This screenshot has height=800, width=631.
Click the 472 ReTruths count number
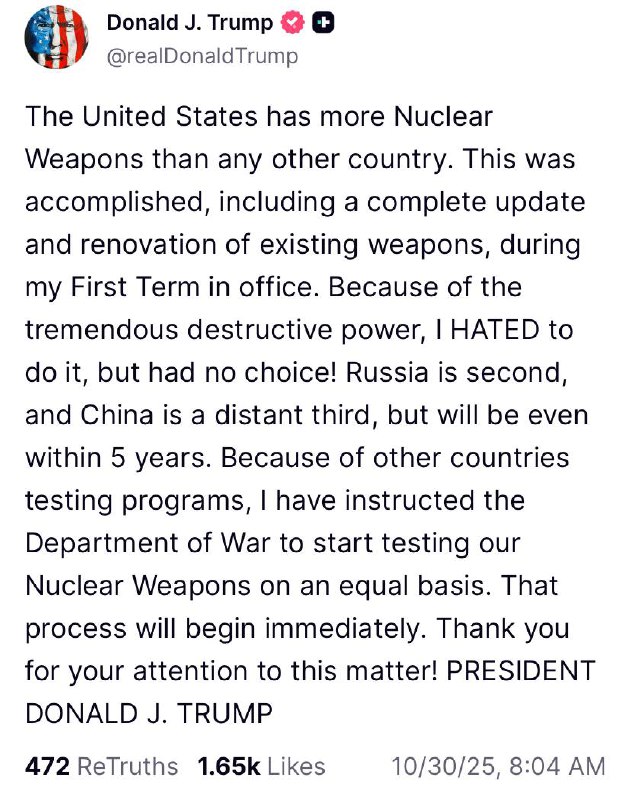47,767
